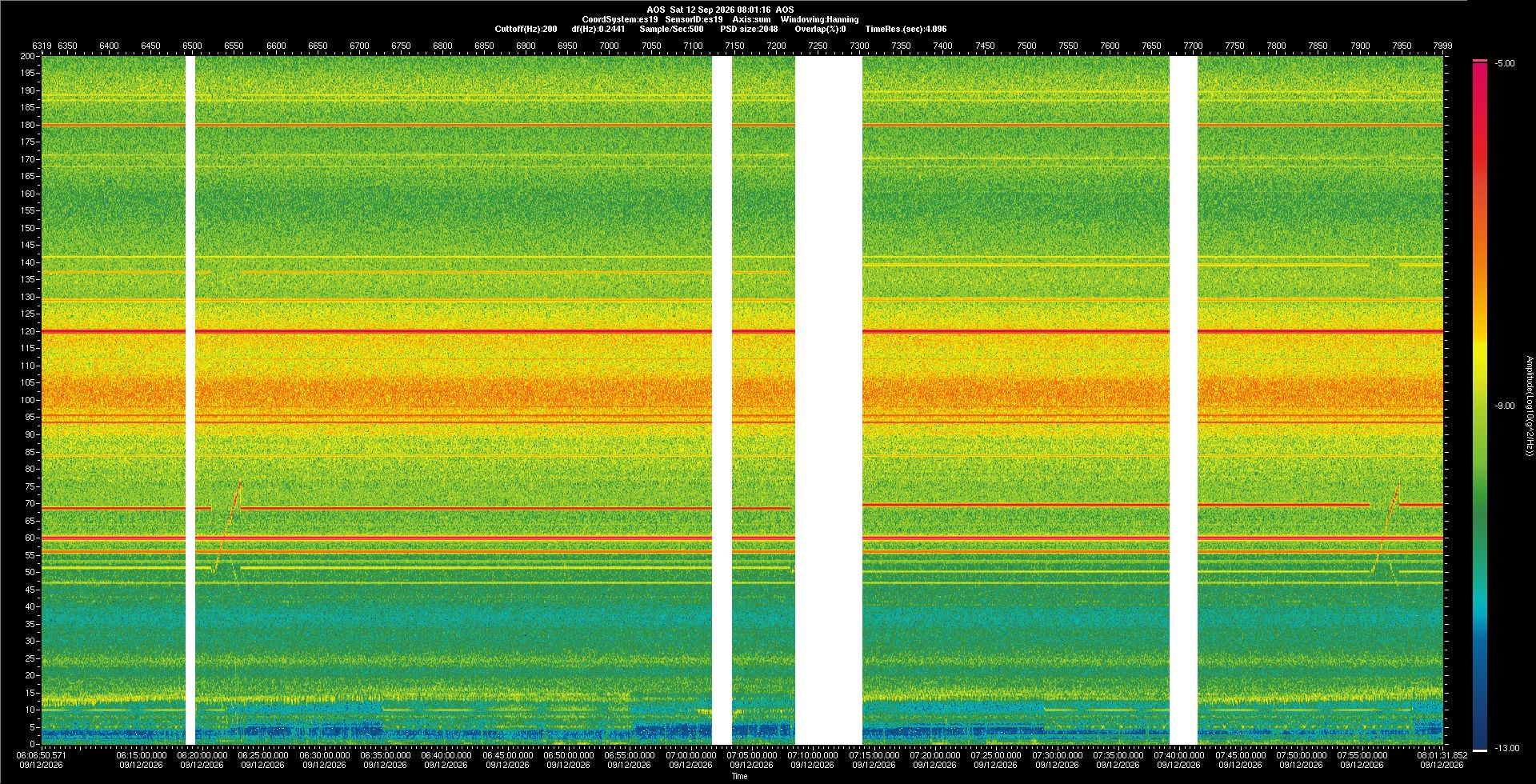
Task: Click the Sample/Sec:500 parameter
Action: (671, 29)
